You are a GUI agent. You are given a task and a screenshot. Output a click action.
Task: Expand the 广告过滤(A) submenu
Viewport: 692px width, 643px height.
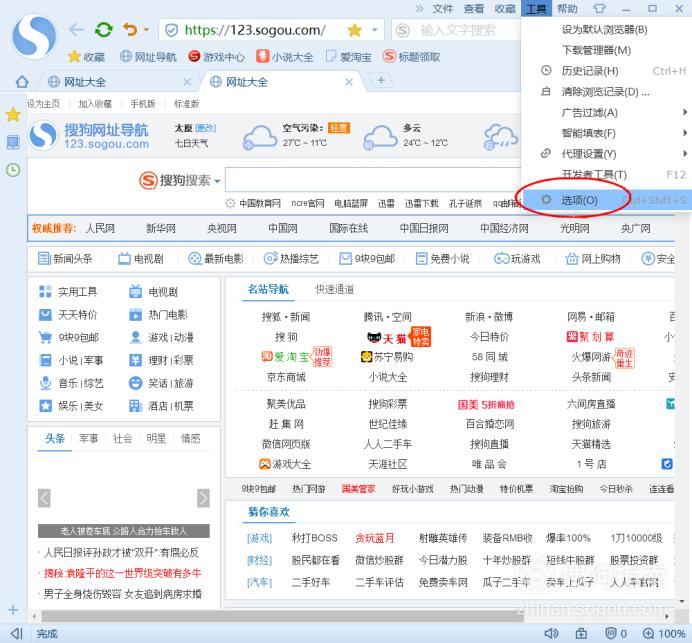(605, 113)
